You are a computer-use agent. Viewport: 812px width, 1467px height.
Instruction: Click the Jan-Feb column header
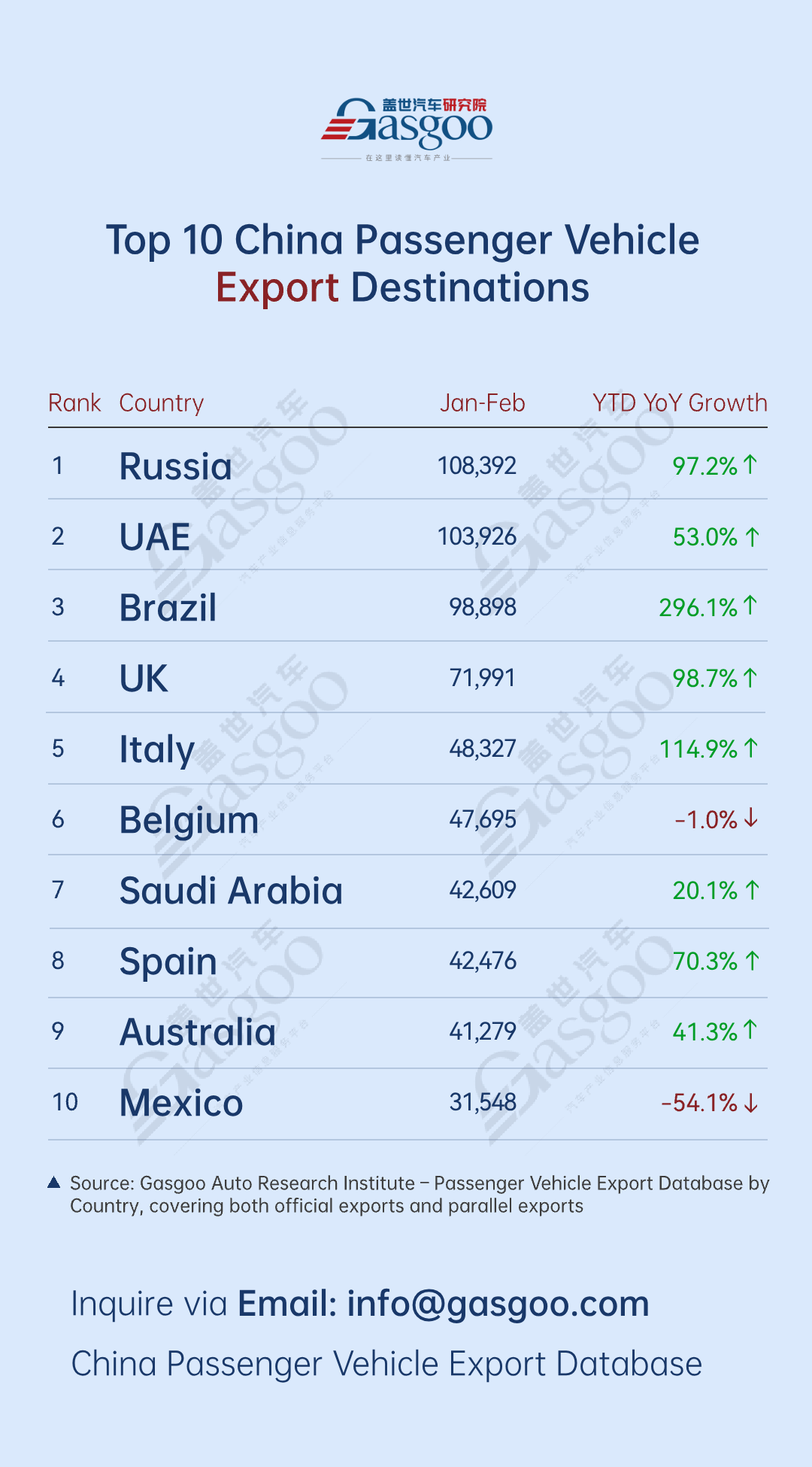coord(482,403)
